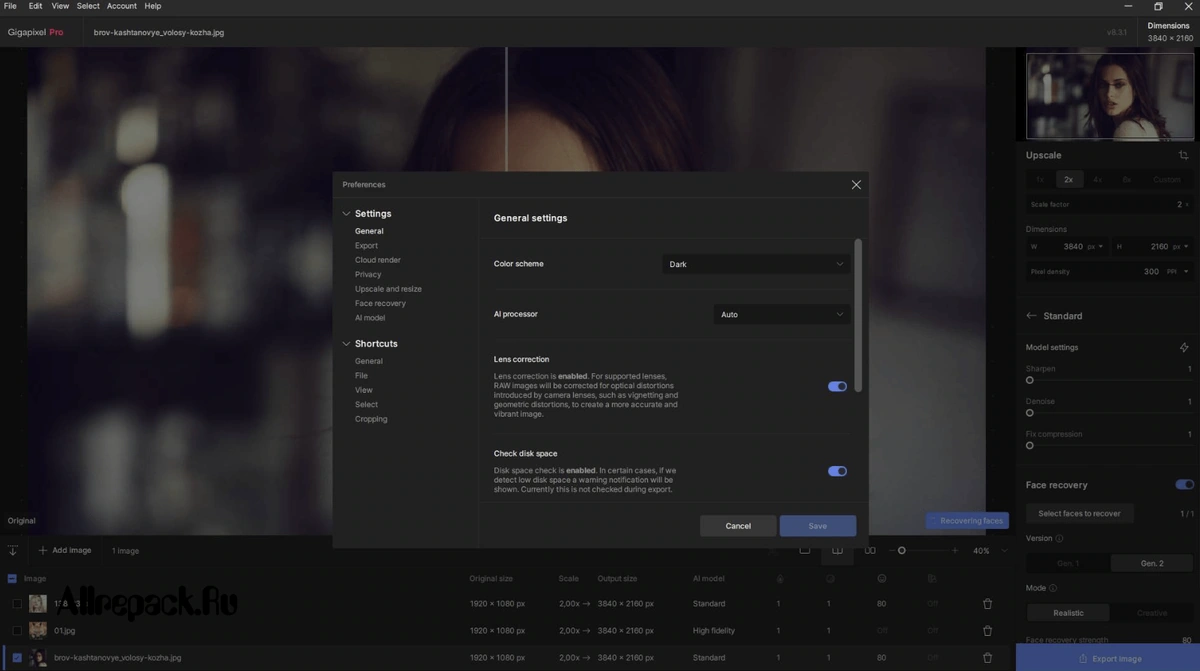
Task: Collapse the image list with the down-arrow icon
Action: 13,551
